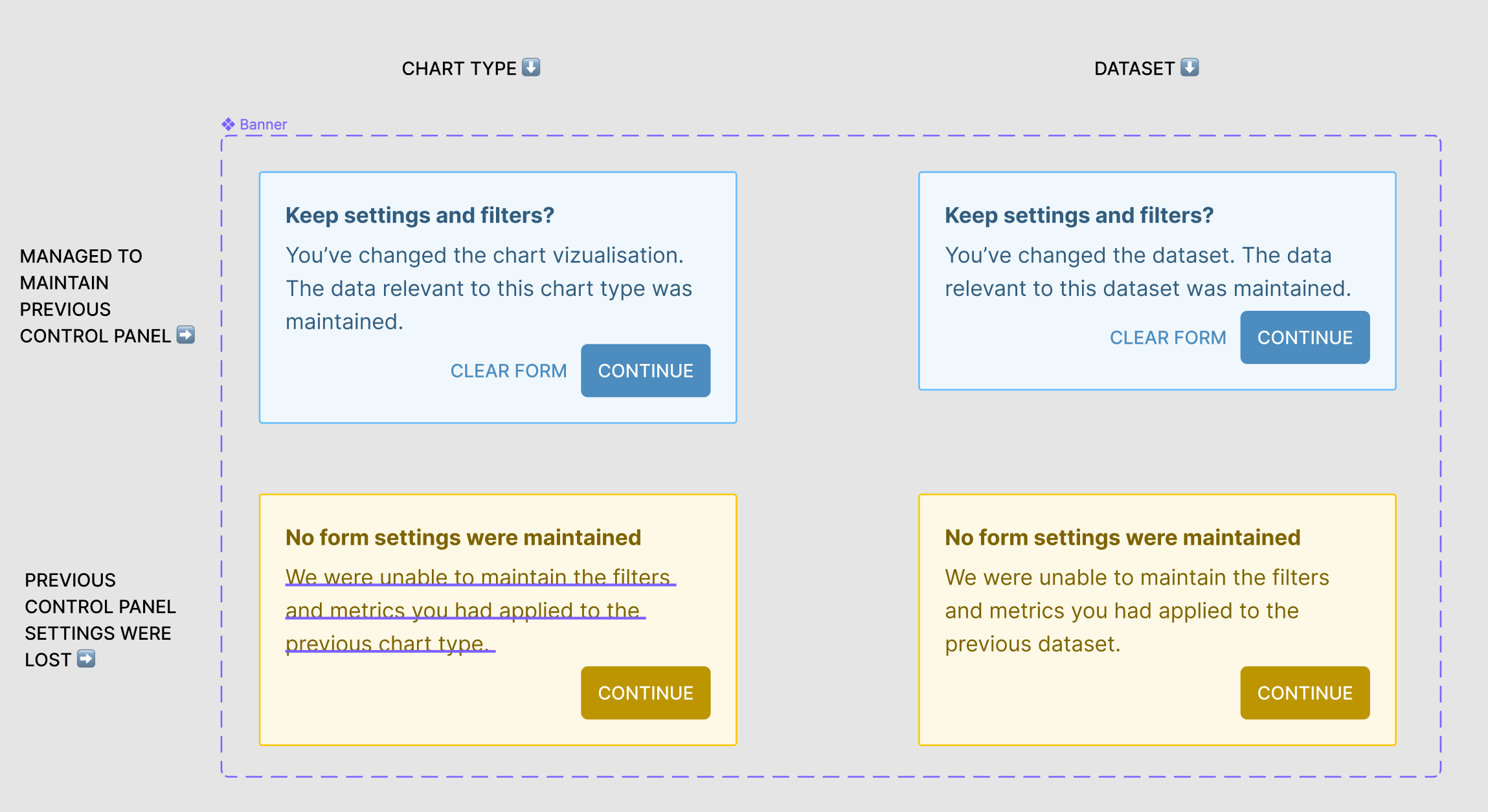Select the blue info banner for chart type
The height and width of the screenshot is (812, 1488).
[497, 297]
